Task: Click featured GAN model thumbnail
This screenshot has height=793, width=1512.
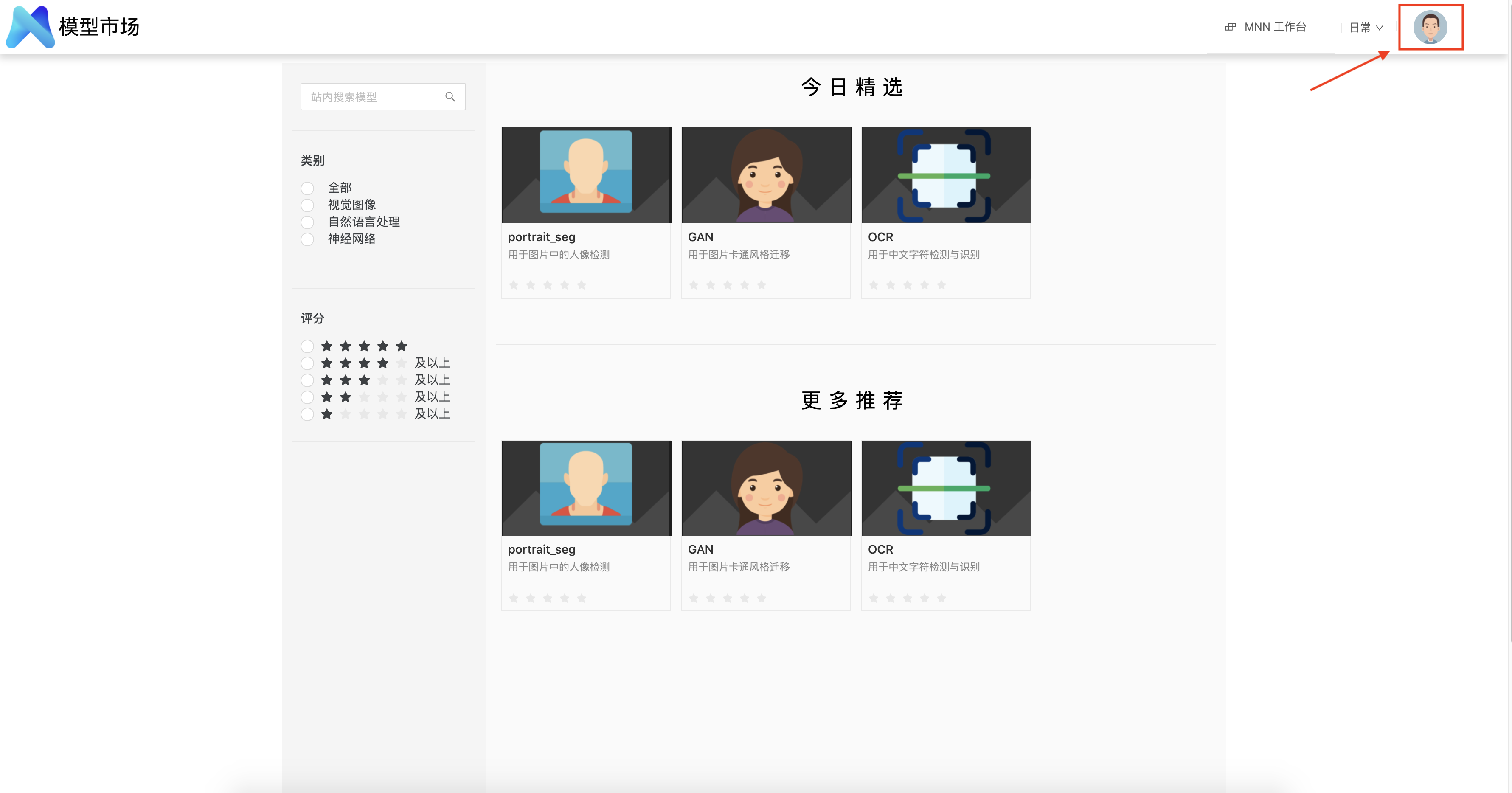Action: [766, 175]
